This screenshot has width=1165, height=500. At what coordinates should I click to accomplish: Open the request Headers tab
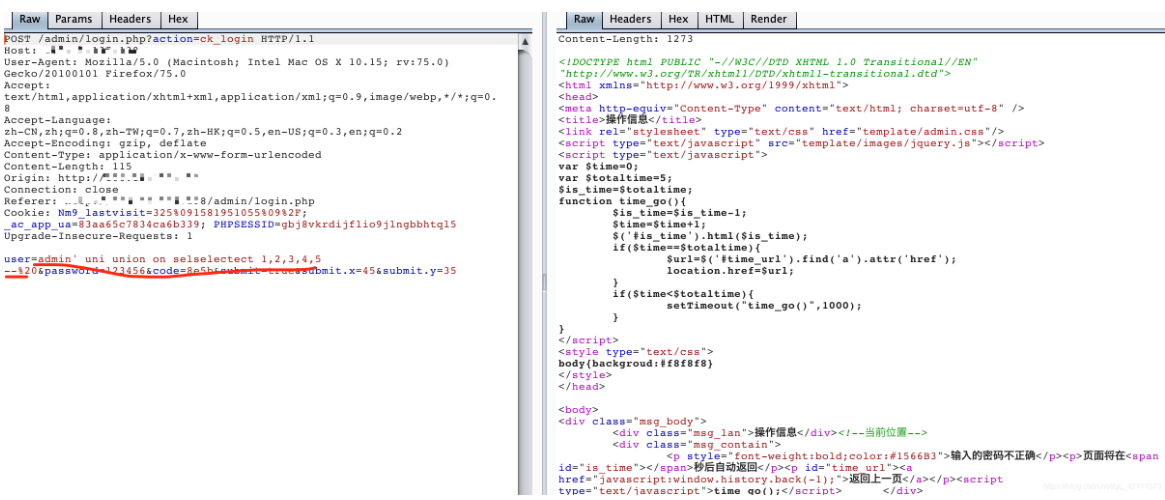(x=130, y=19)
